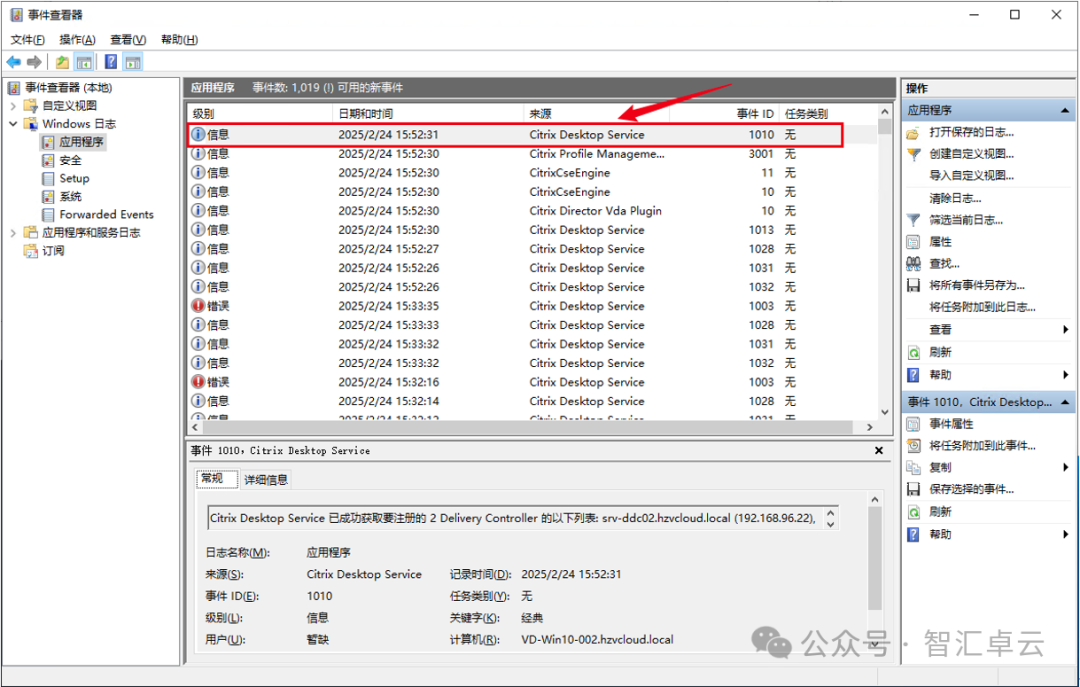Click the event list vertical scrollbar down arrow
The image size is (1080, 687).
pos(885,412)
